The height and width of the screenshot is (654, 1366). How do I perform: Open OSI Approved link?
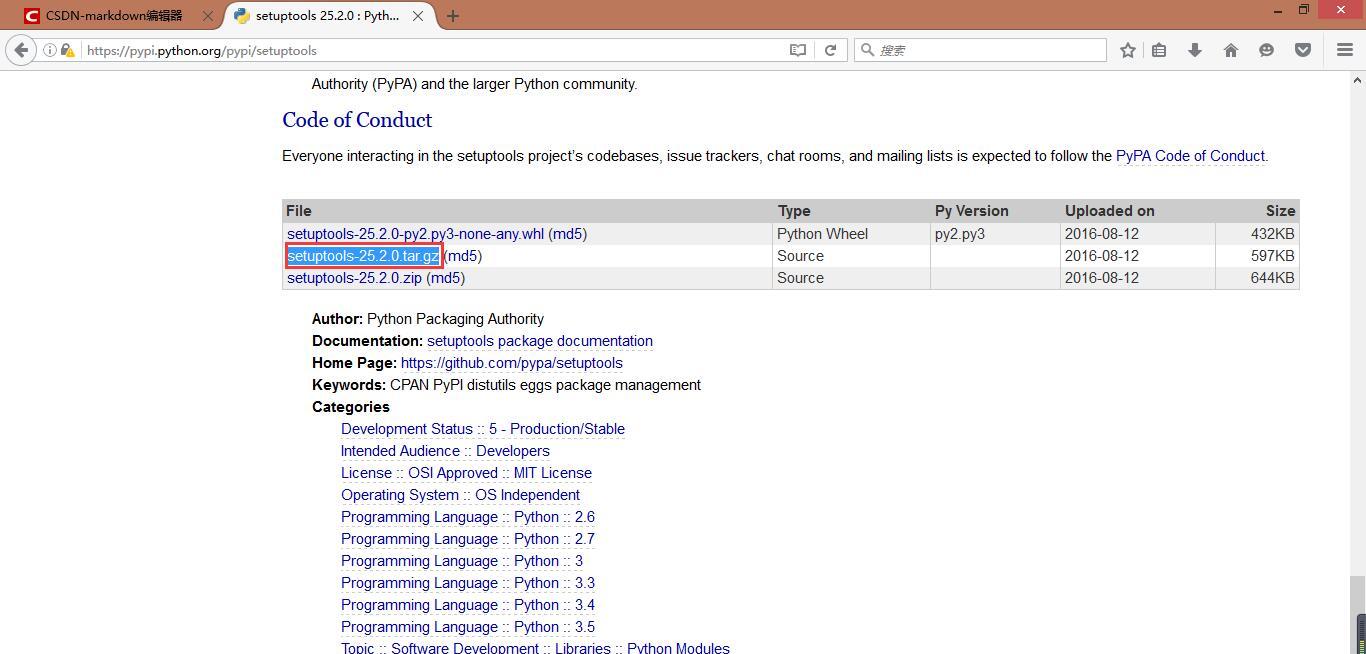(x=453, y=473)
